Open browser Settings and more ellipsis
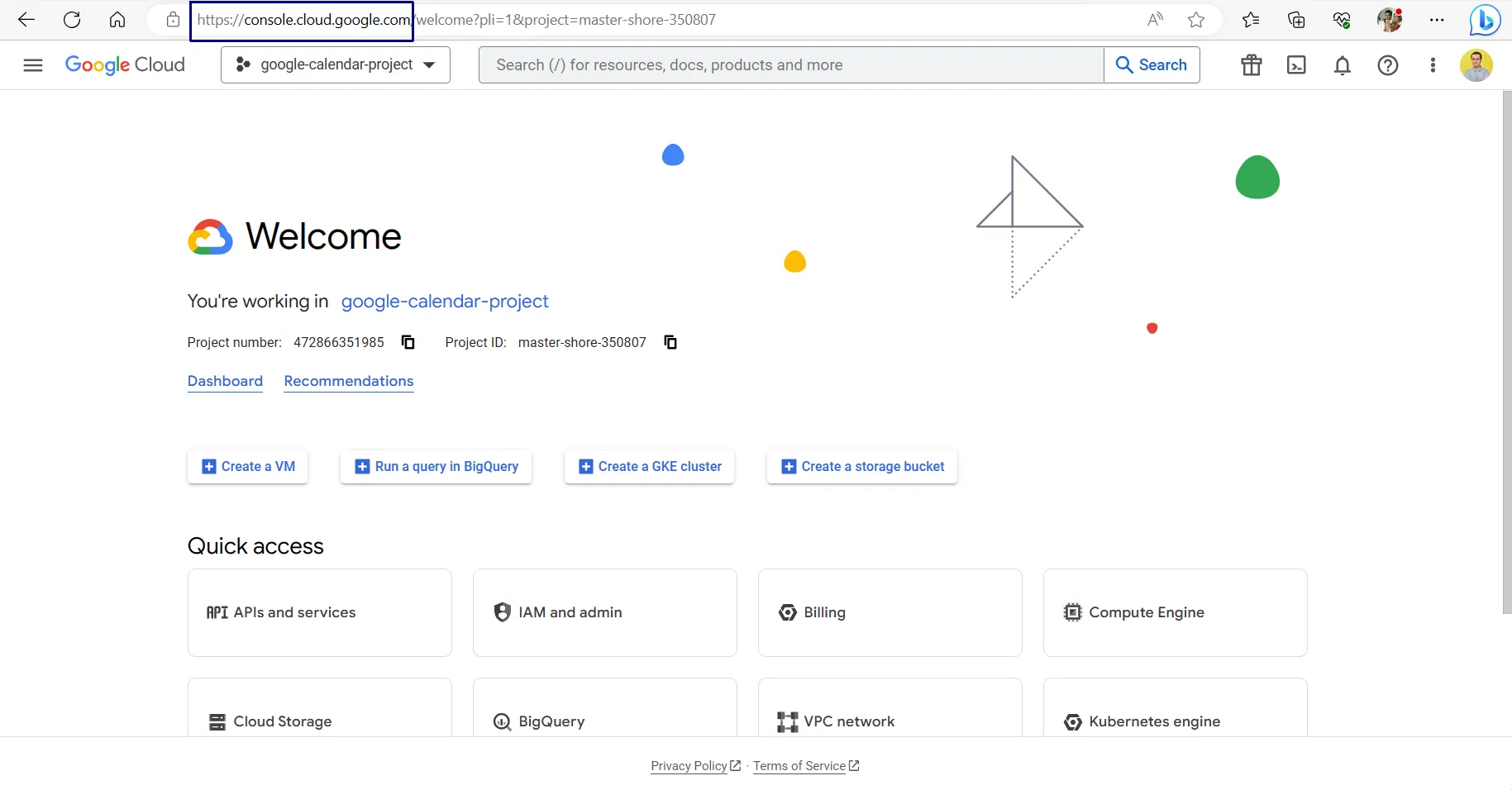 (1437, 20)
